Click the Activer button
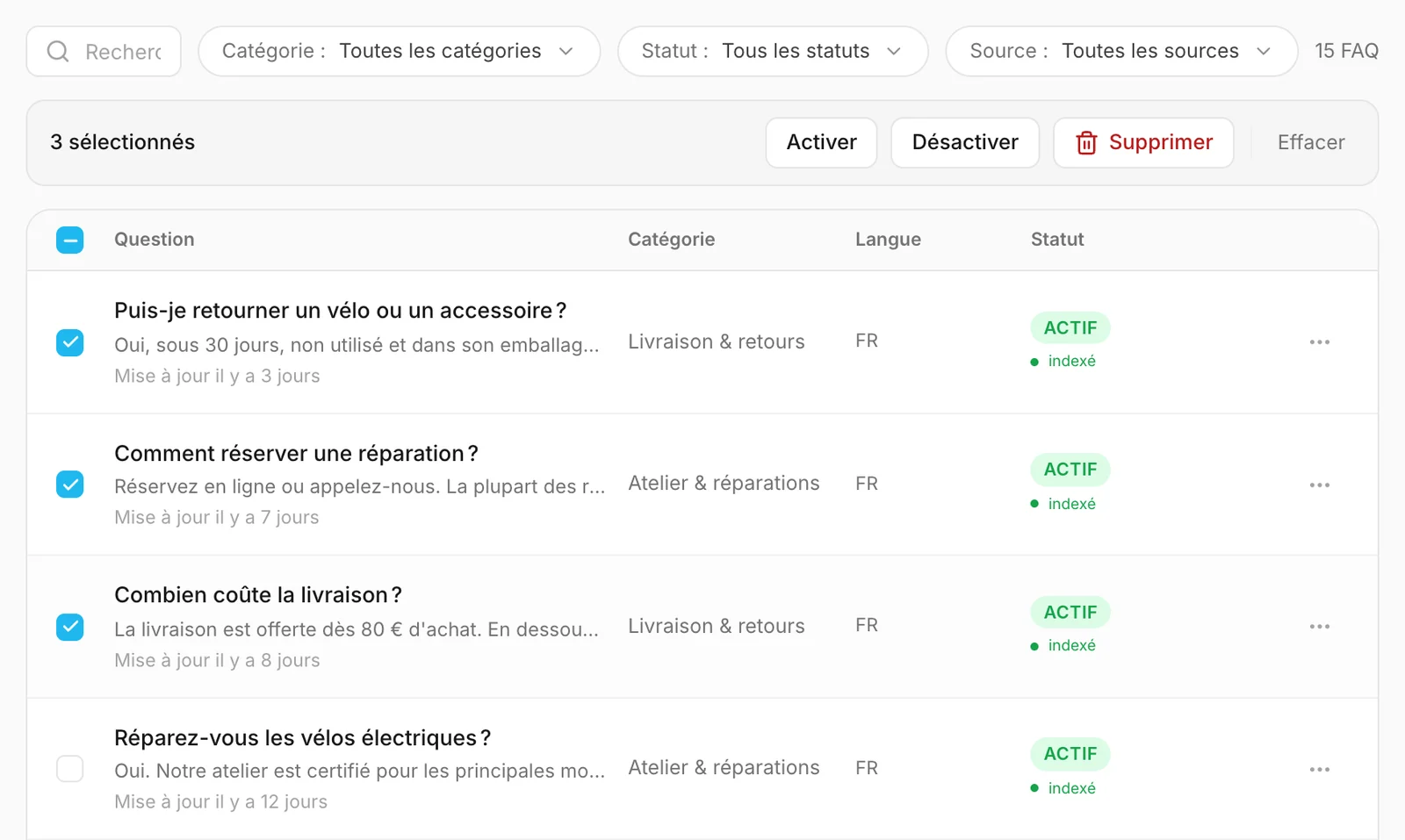Image resolution: width=1405 pixels, height=840 pixels. (x=821, y=142)
